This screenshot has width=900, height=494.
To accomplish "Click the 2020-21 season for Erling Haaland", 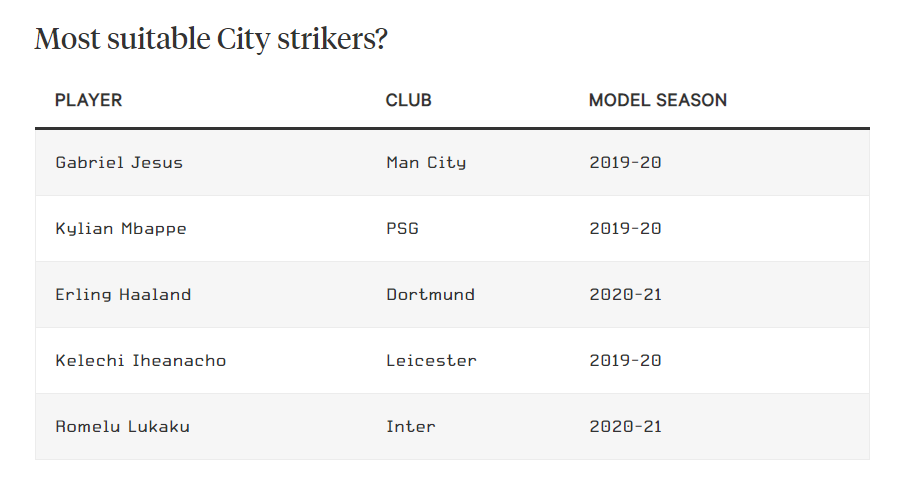I will (625, 294).
